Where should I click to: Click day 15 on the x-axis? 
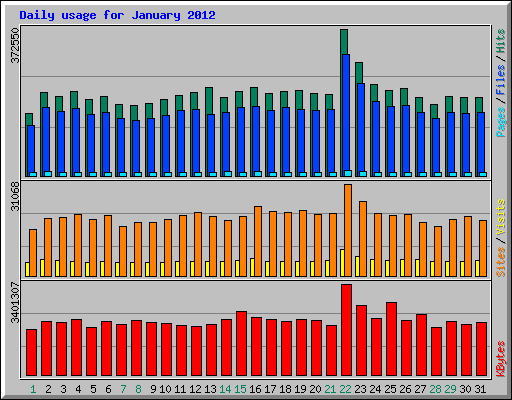pos(240,389)
